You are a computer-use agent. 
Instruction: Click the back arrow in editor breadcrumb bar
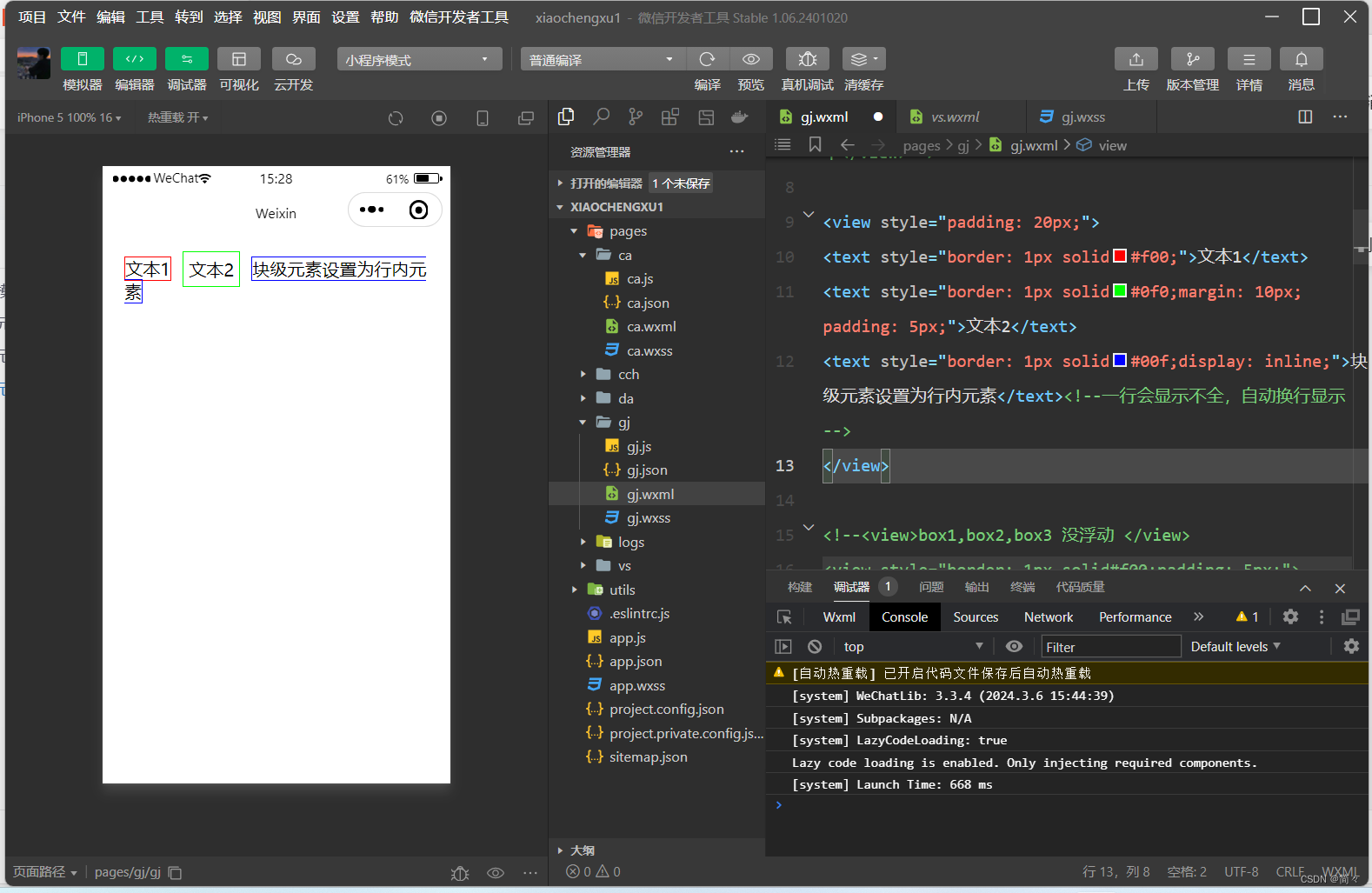[848, 144]
